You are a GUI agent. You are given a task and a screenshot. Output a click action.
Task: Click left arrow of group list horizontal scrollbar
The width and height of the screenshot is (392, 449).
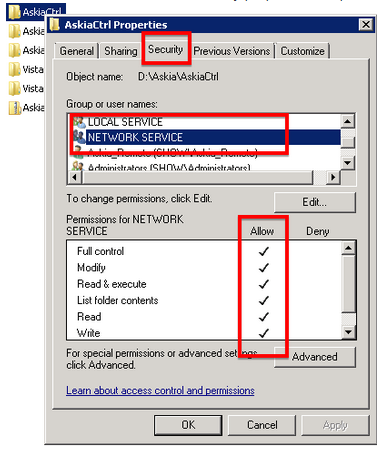point(75,177)
